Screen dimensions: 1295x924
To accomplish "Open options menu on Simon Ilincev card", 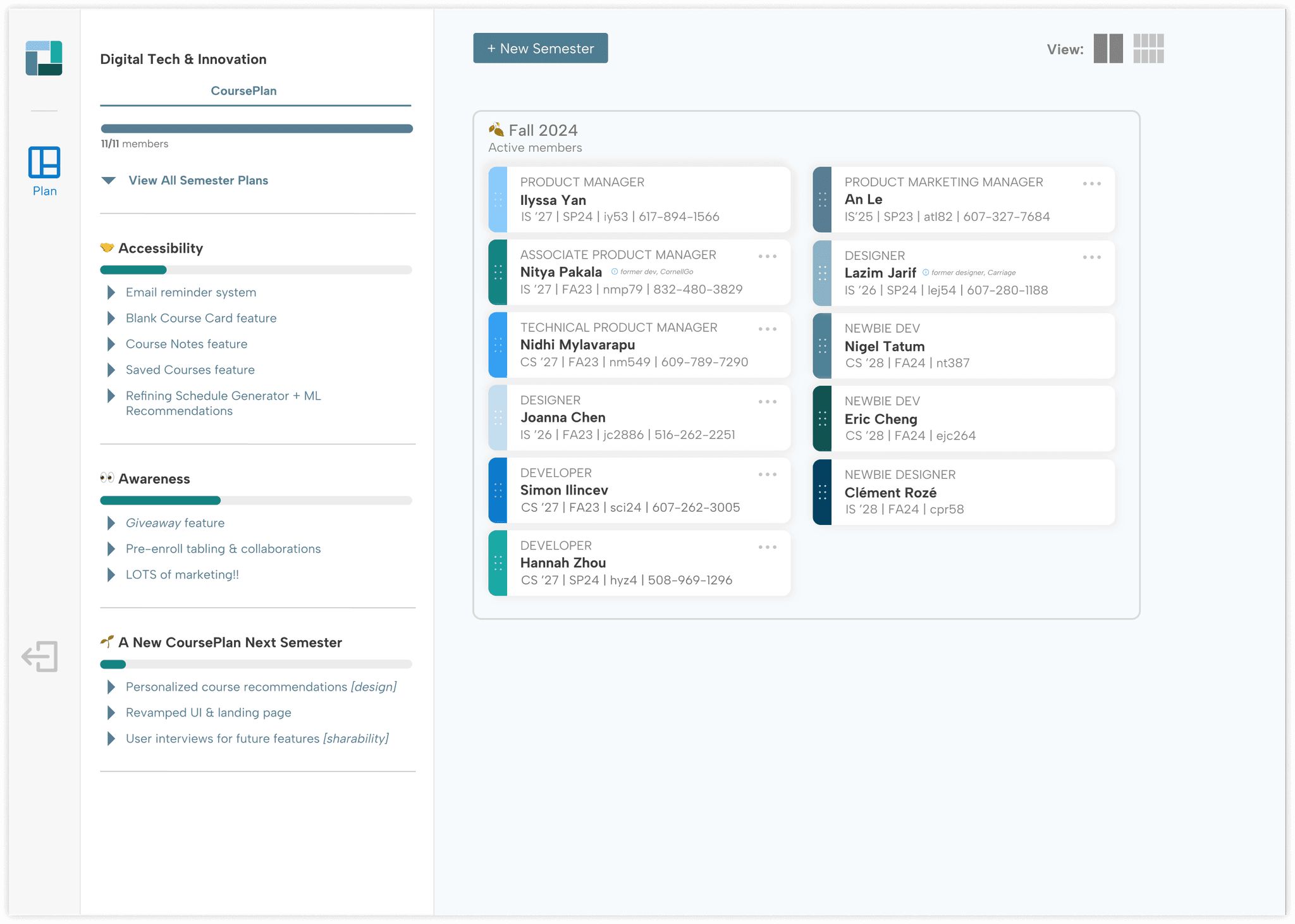I will (x=767, y=475).
